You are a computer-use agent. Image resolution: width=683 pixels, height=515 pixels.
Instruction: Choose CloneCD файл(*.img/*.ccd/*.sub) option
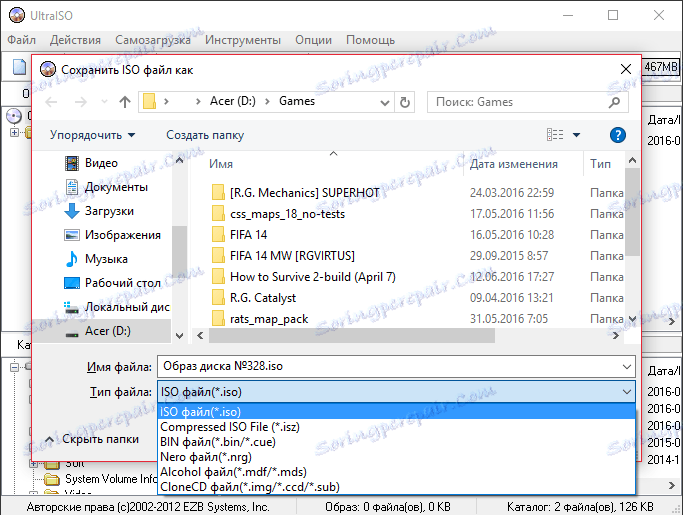click(x=396, y=487)
